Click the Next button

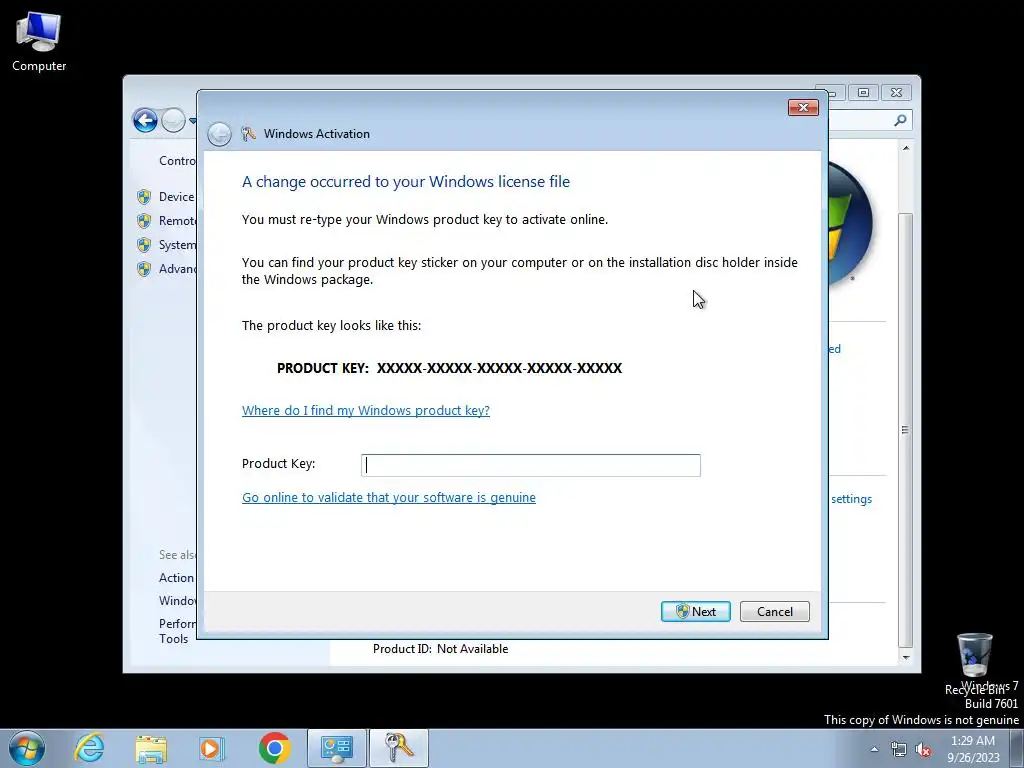tap(696, 611)
